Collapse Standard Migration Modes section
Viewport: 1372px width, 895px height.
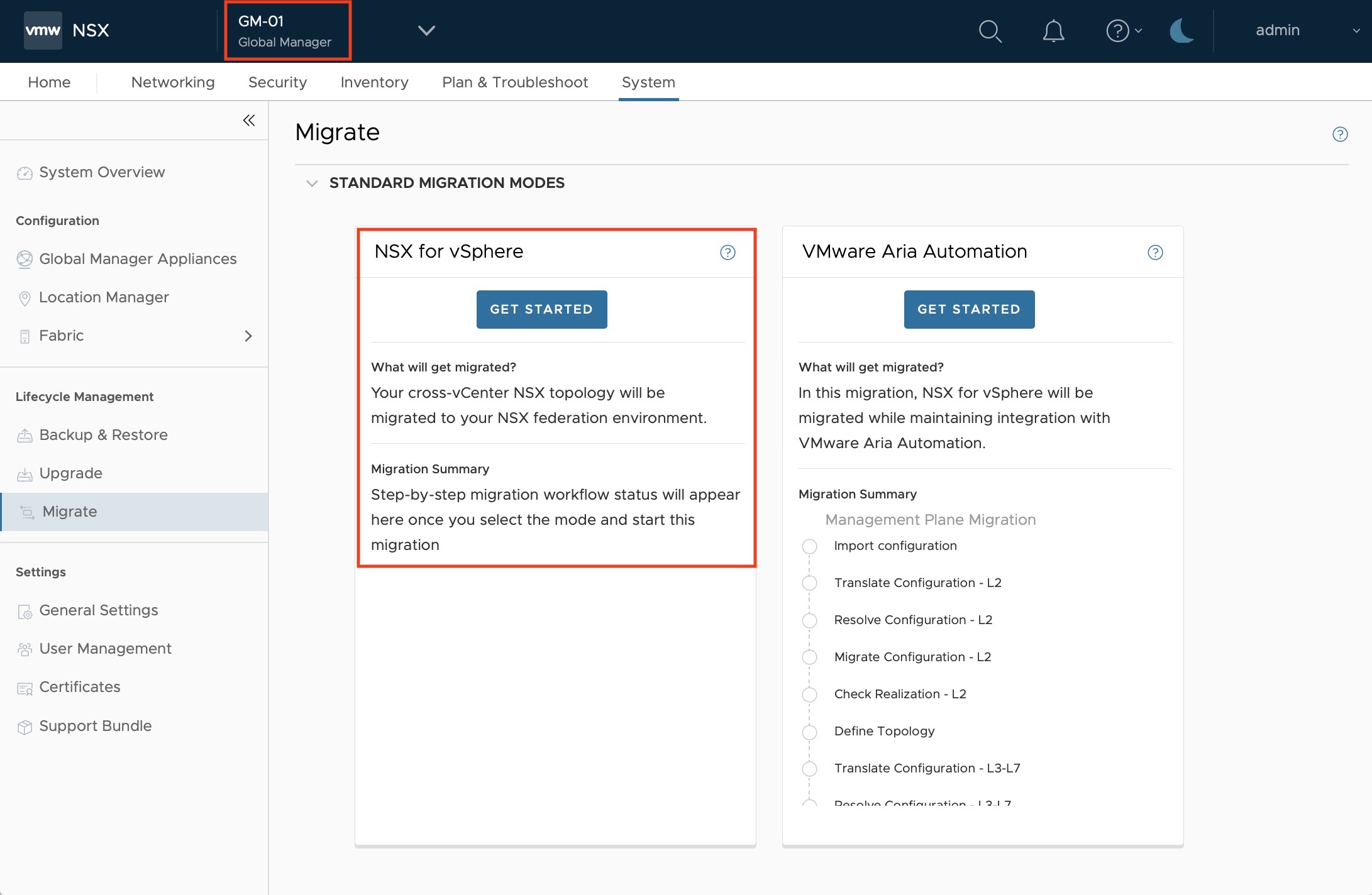[x=311, y=184]
